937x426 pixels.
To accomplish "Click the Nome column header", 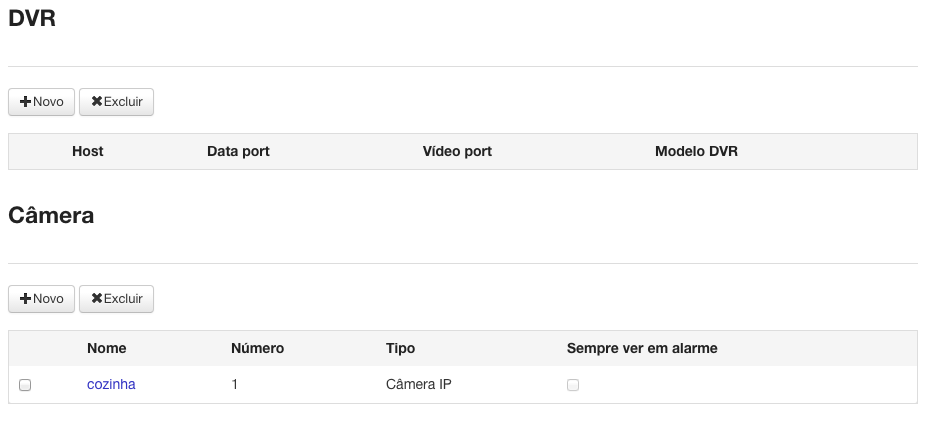I will (x=106, y=348).
